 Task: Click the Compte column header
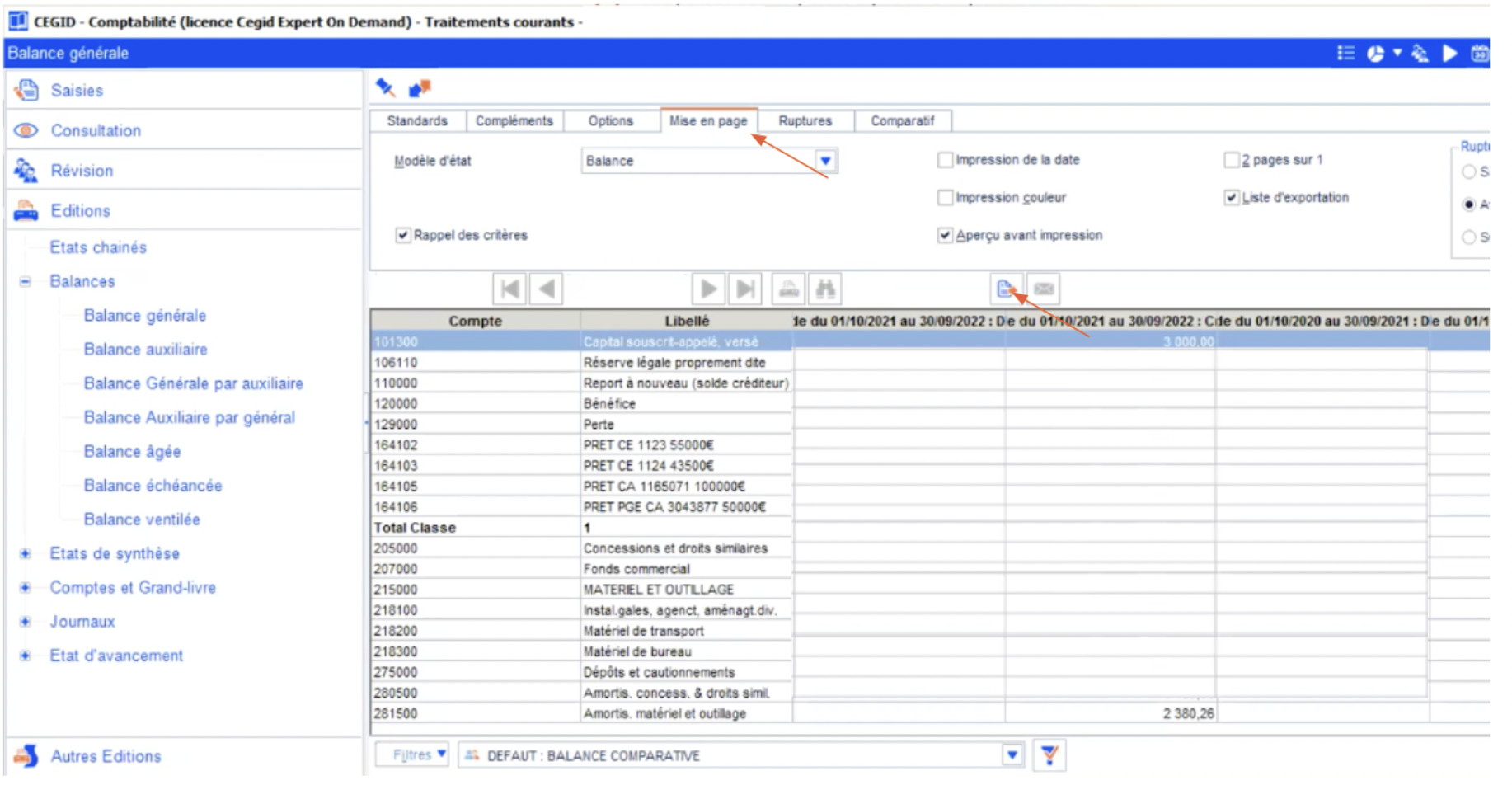[x=476, y=321]
